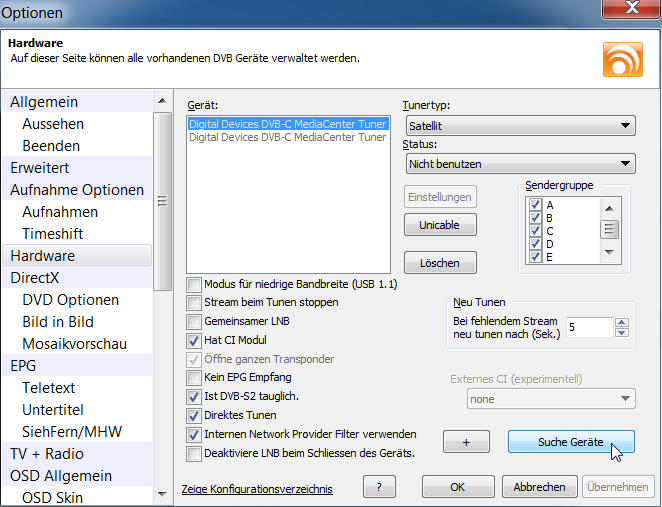Click the orange DVB signal icon
The width and height of the screenshot is (662, 507).
pyautogui.click(x=623, y=59)
